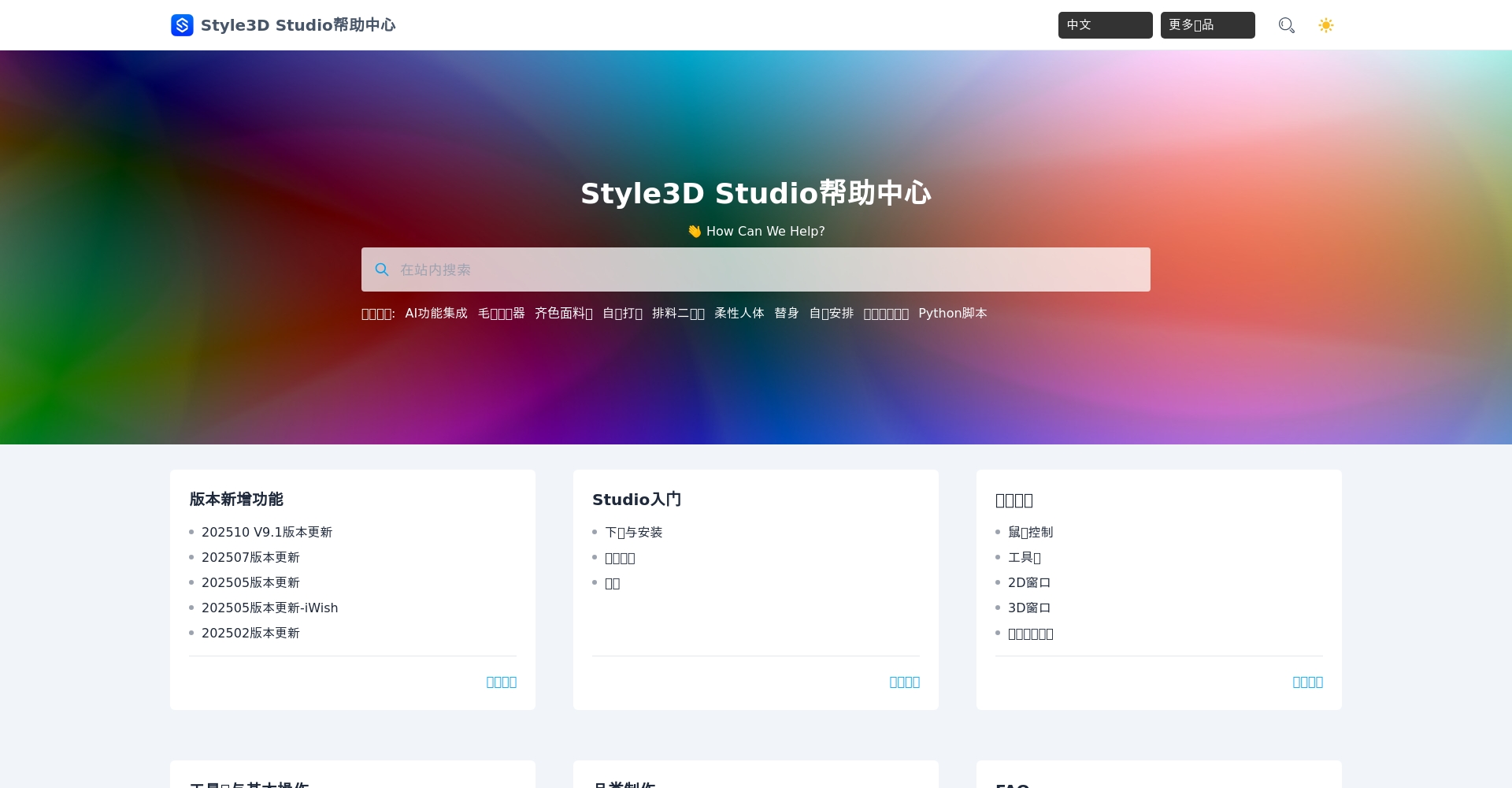Open the 202510 V9.1版本更新 article

coord(267,532)
